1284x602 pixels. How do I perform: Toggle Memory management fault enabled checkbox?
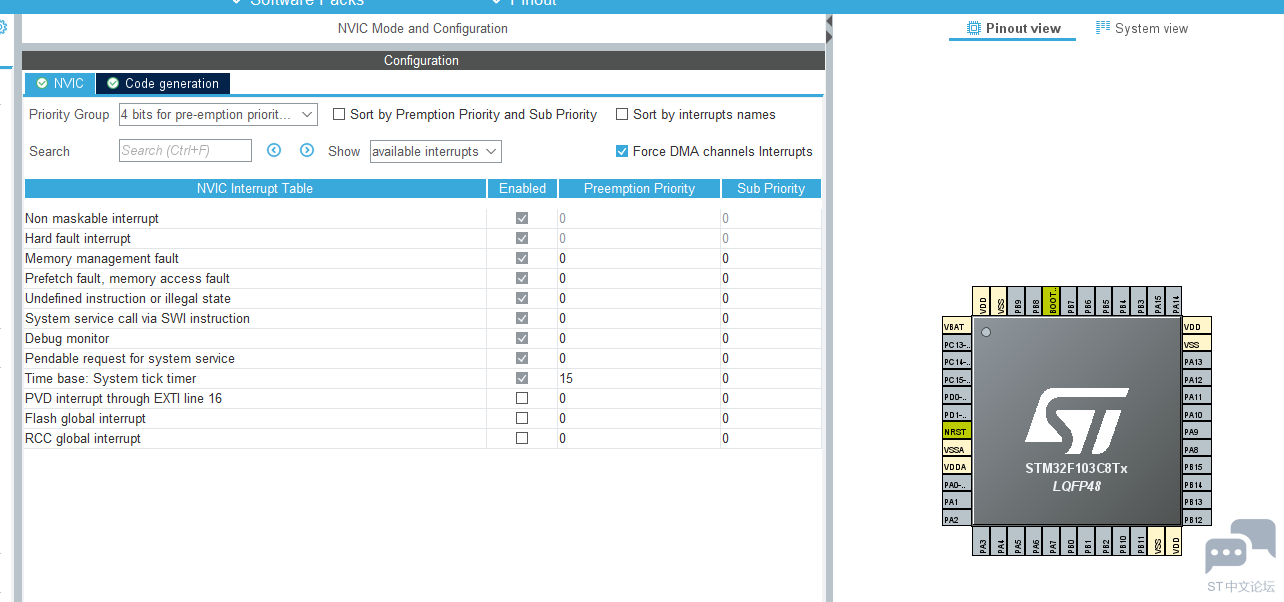[522, 258]
